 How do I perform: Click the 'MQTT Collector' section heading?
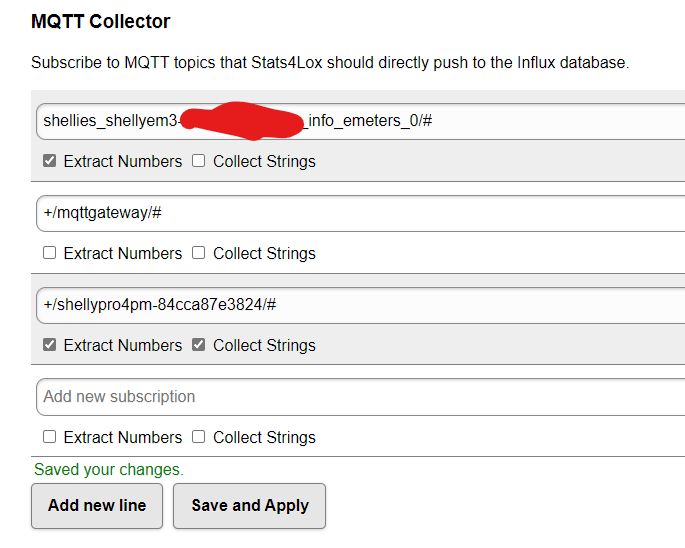[x=100, y=21]
